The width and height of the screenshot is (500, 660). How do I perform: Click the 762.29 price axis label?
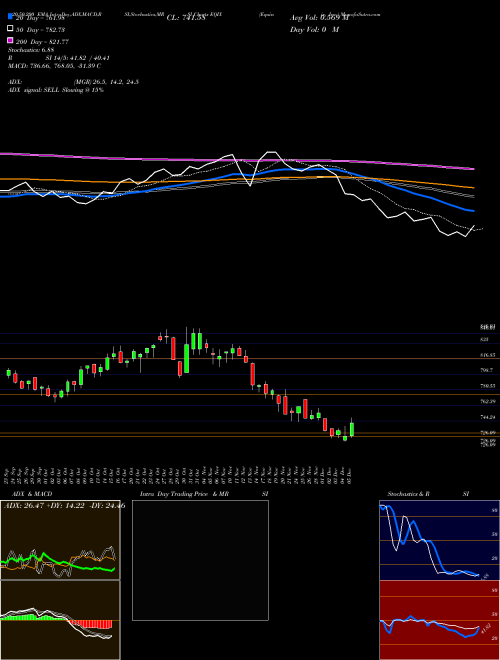(x=488, y=402)
